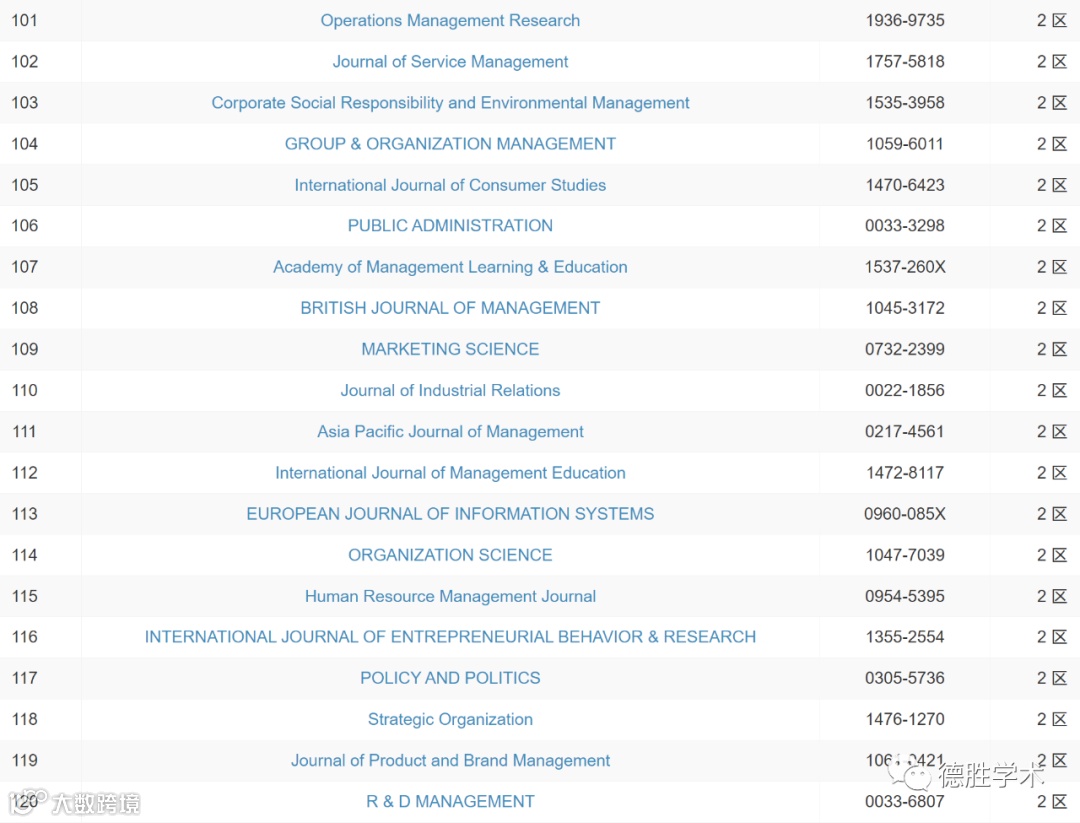Click row number 119
The image size is (1080, 823).
pos(24,760)
